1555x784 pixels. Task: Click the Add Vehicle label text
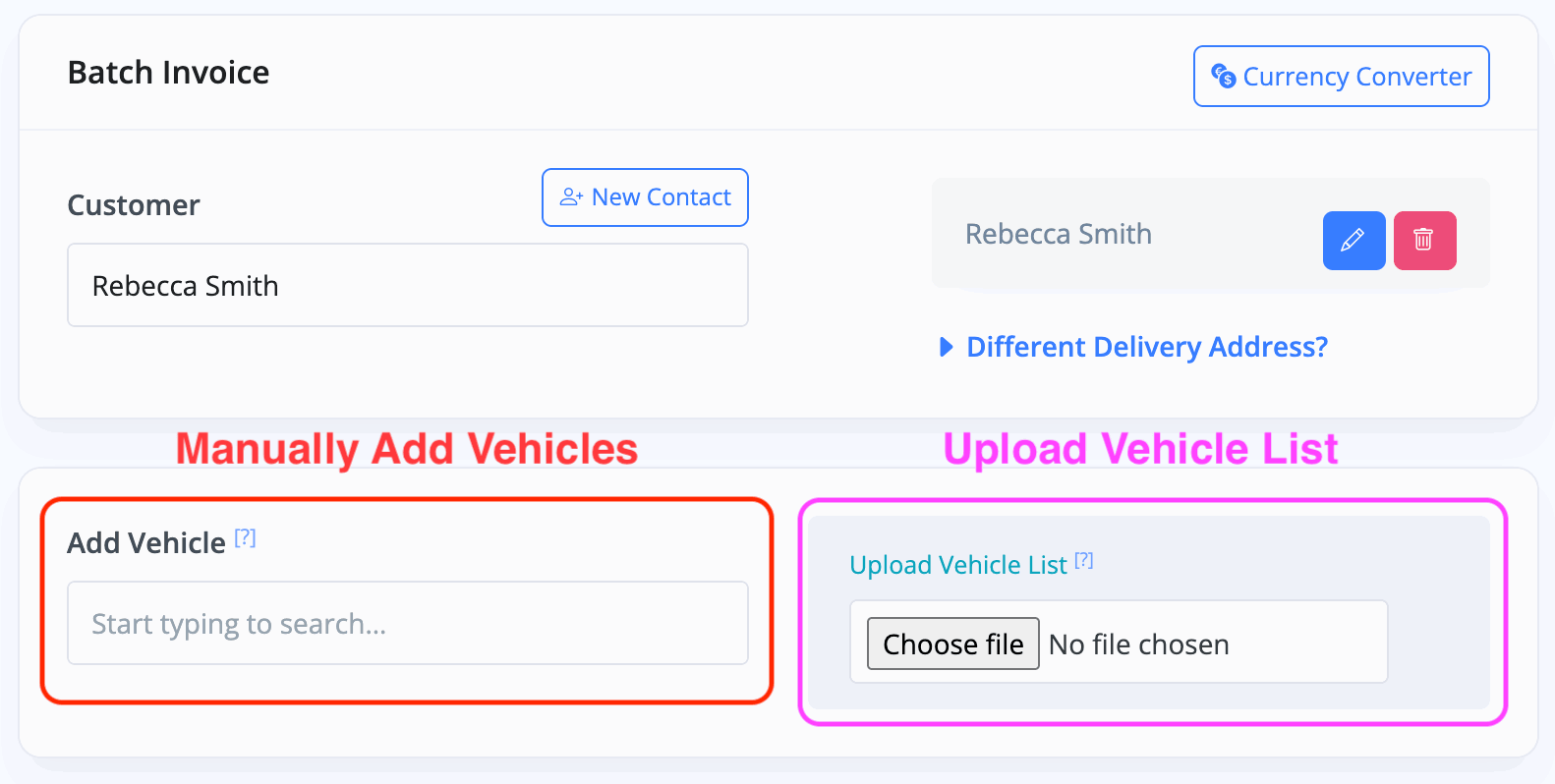146,543
